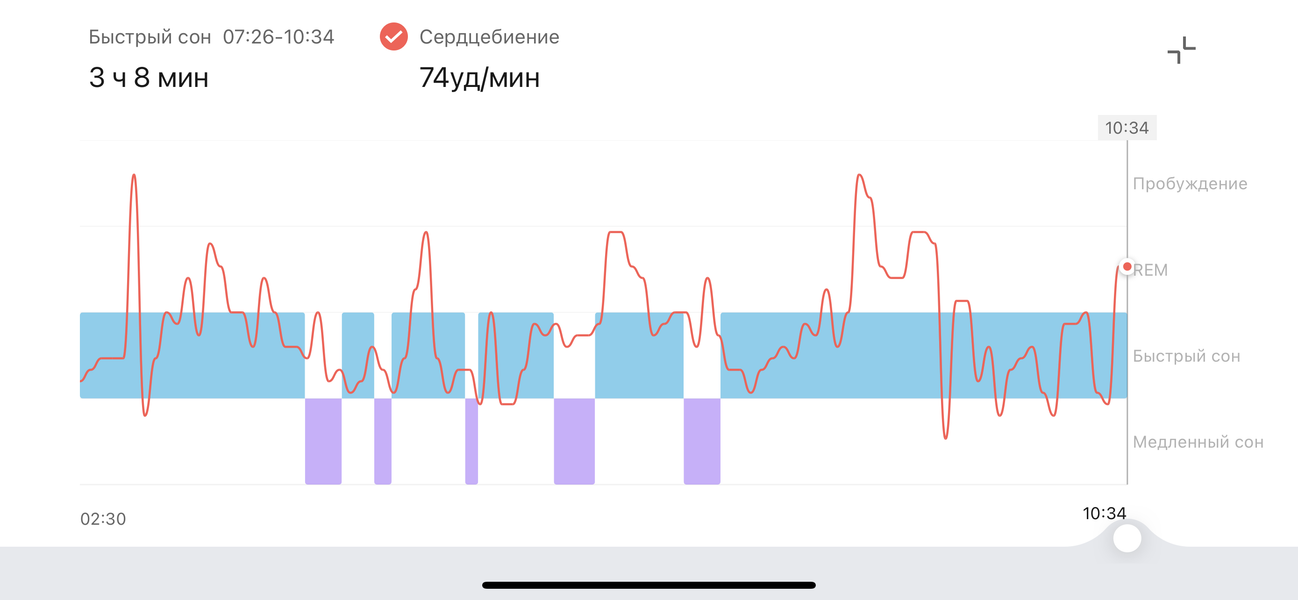The width and height of the screenshot is (1298, 600).
Task: Click the collapse fullscreen icon
Action: 1181,50
